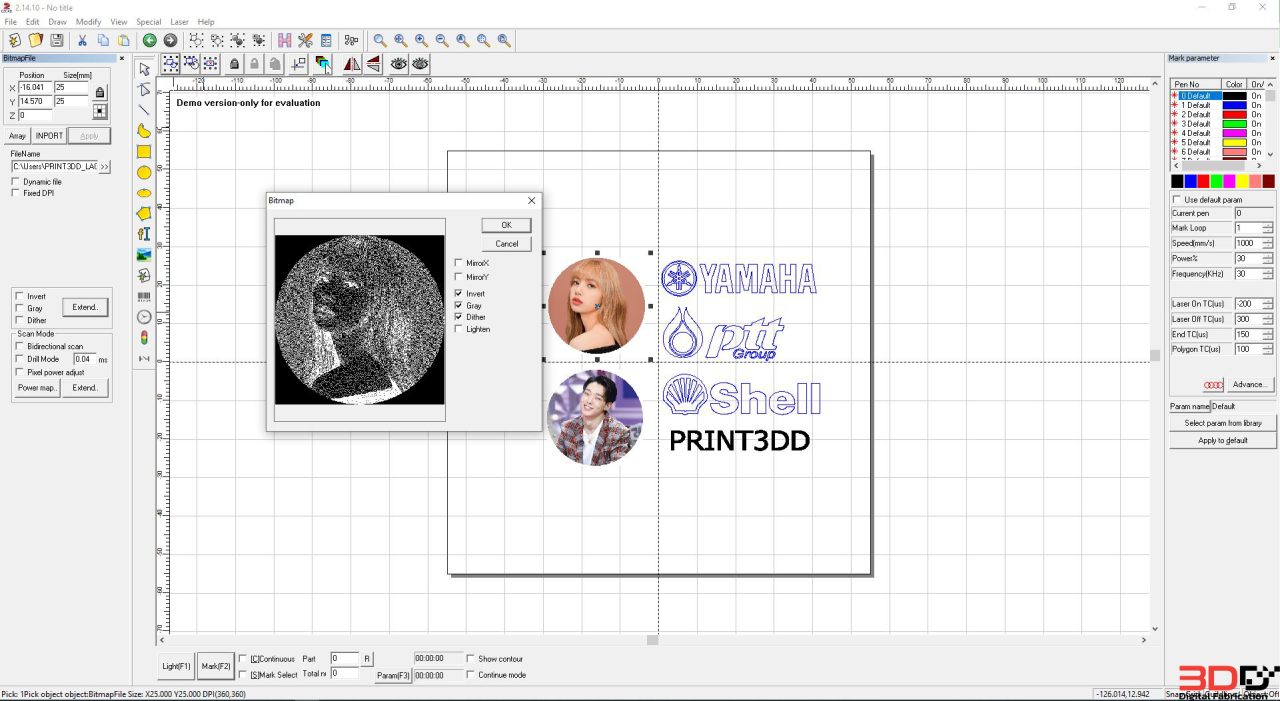Screen dimensions: 1280x701
Task: Click the Mirror X toolbar icon
Action: [350, 63]
